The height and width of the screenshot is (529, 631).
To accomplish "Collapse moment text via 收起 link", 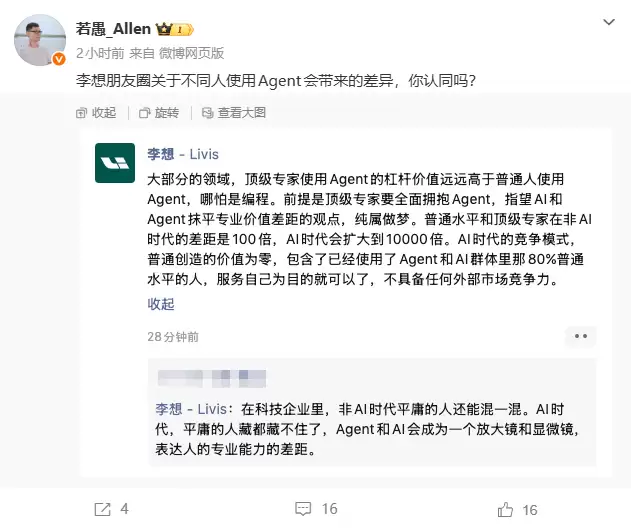I will tap(161, 303).
